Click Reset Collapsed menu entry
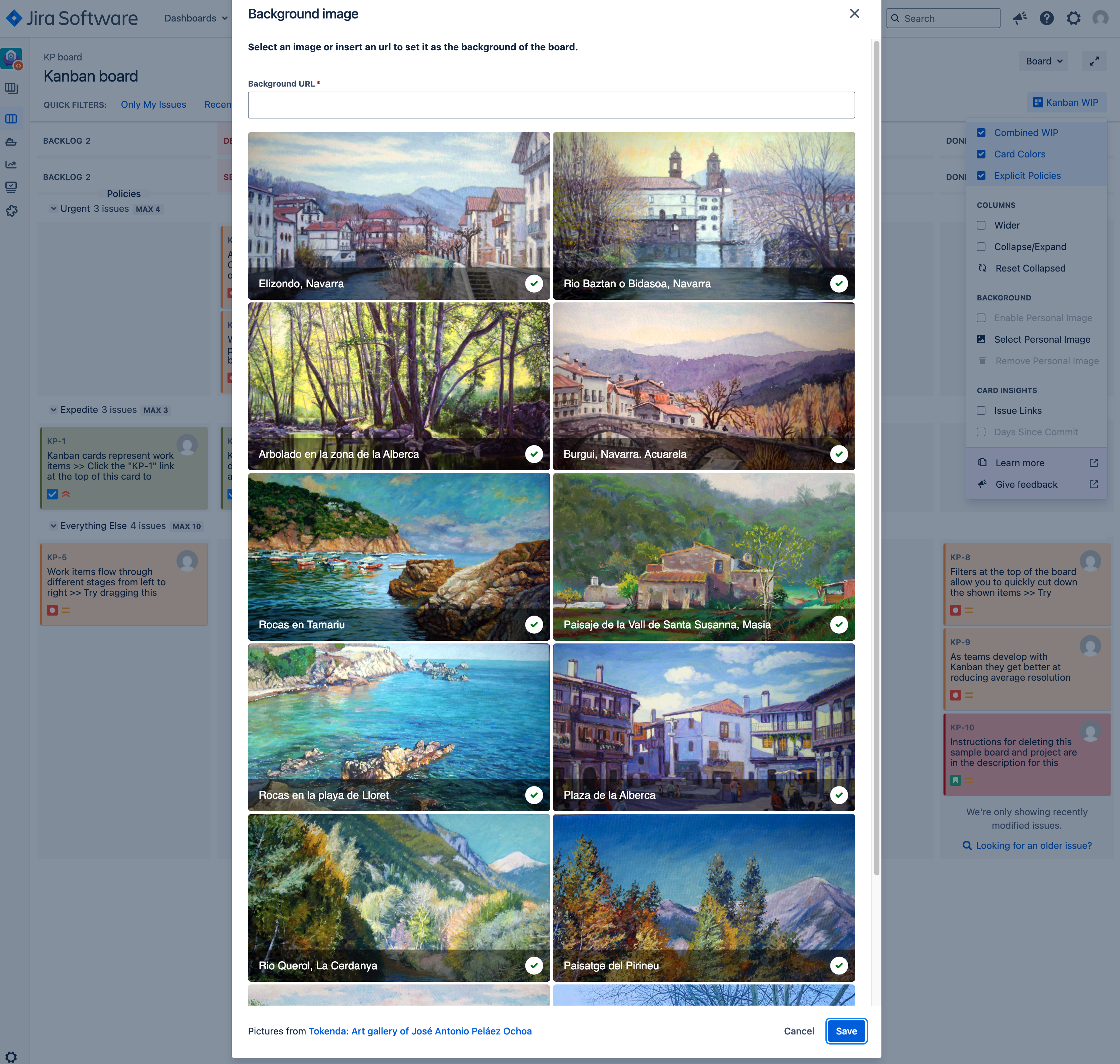The image size is (1120, 1064). point(1036,268)
